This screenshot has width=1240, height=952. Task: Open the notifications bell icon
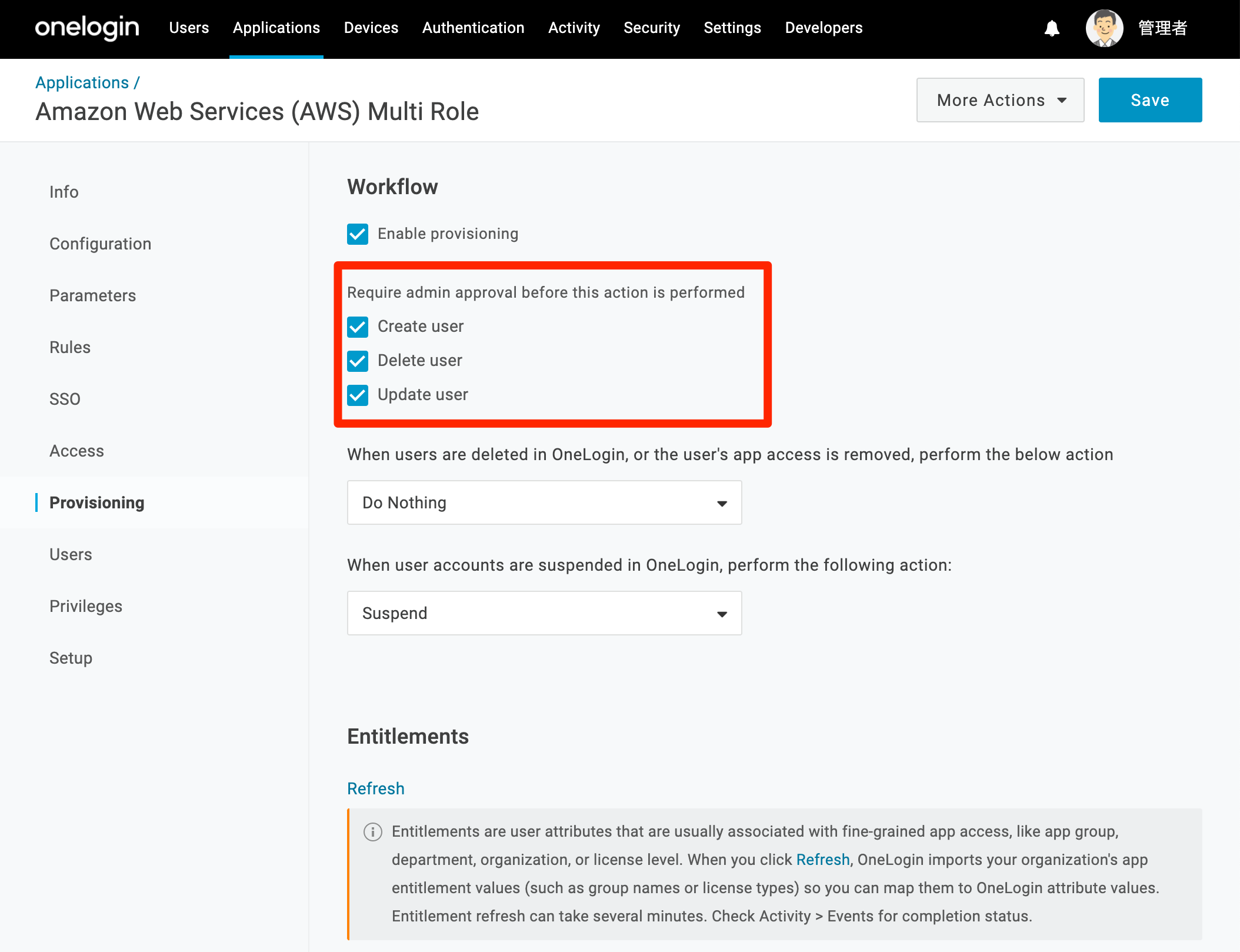coord(1052,28)
